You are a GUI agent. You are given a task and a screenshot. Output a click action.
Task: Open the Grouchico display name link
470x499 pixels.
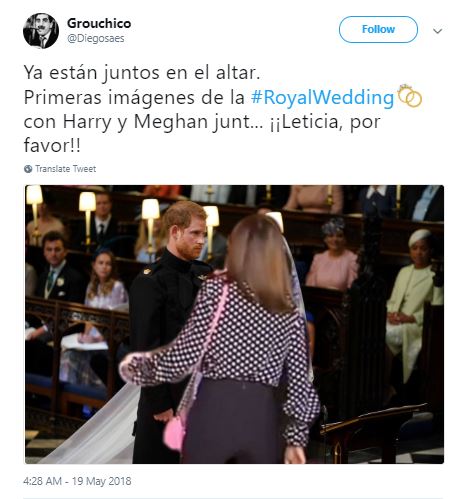pos(99,23)
